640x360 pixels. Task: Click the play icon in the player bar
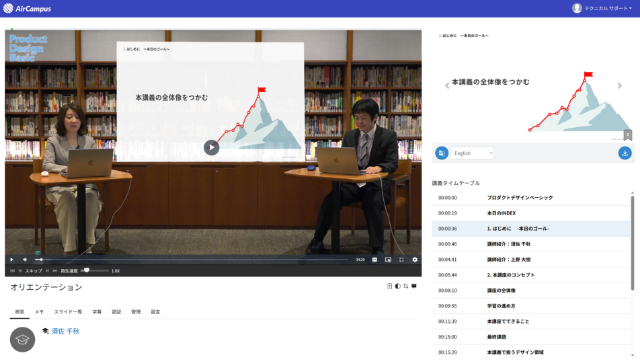click(x=12, y=260)
